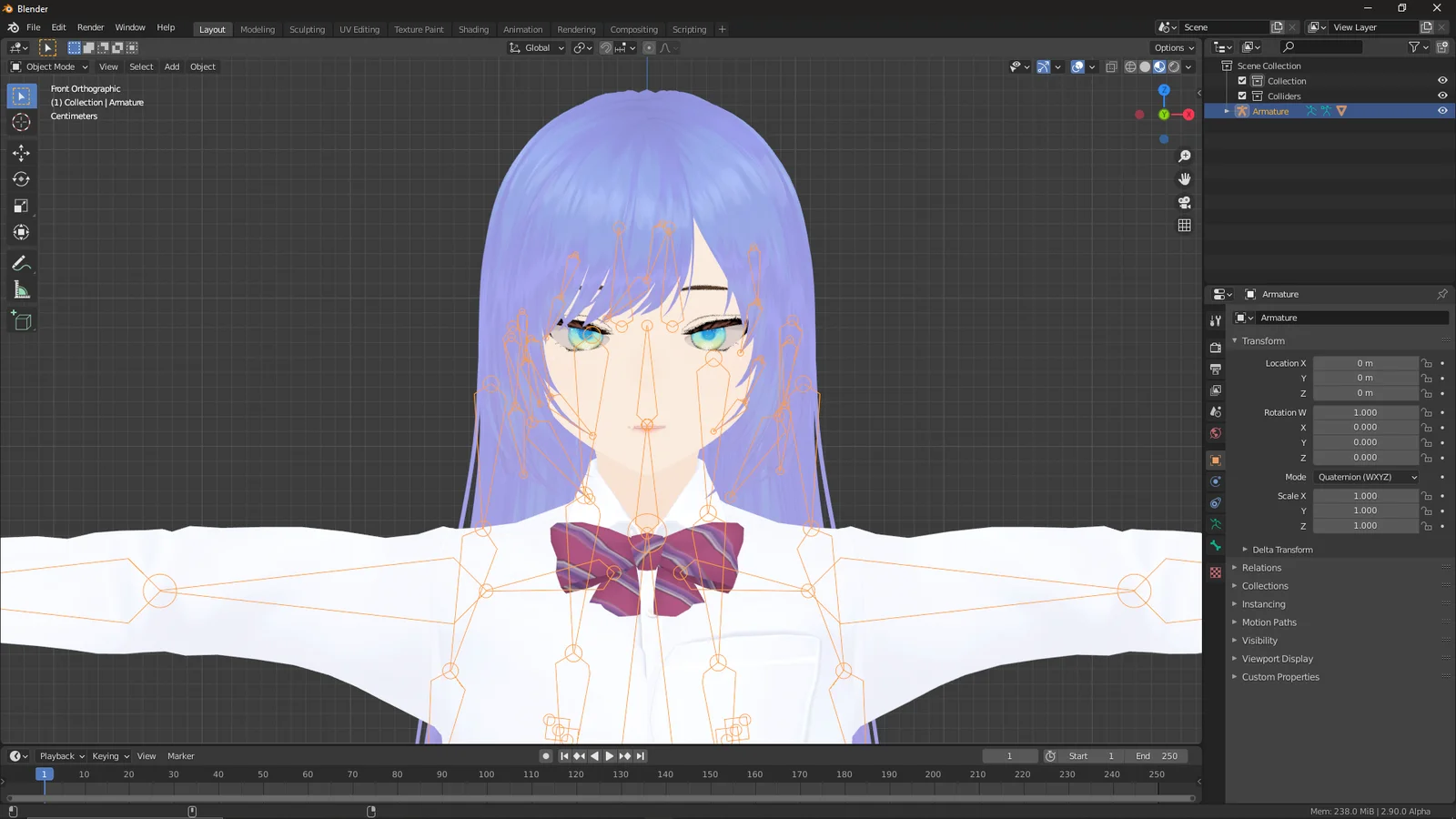Select the Rotate tool in the toolbar
Screen dimensions: 1456x819
pos(21,179)
